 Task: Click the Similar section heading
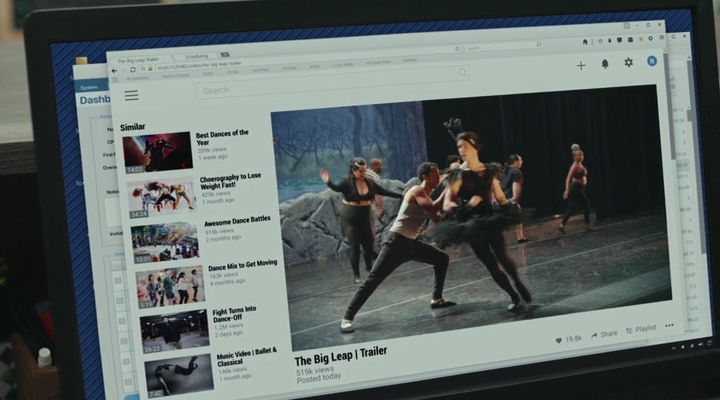coord(132,127)
